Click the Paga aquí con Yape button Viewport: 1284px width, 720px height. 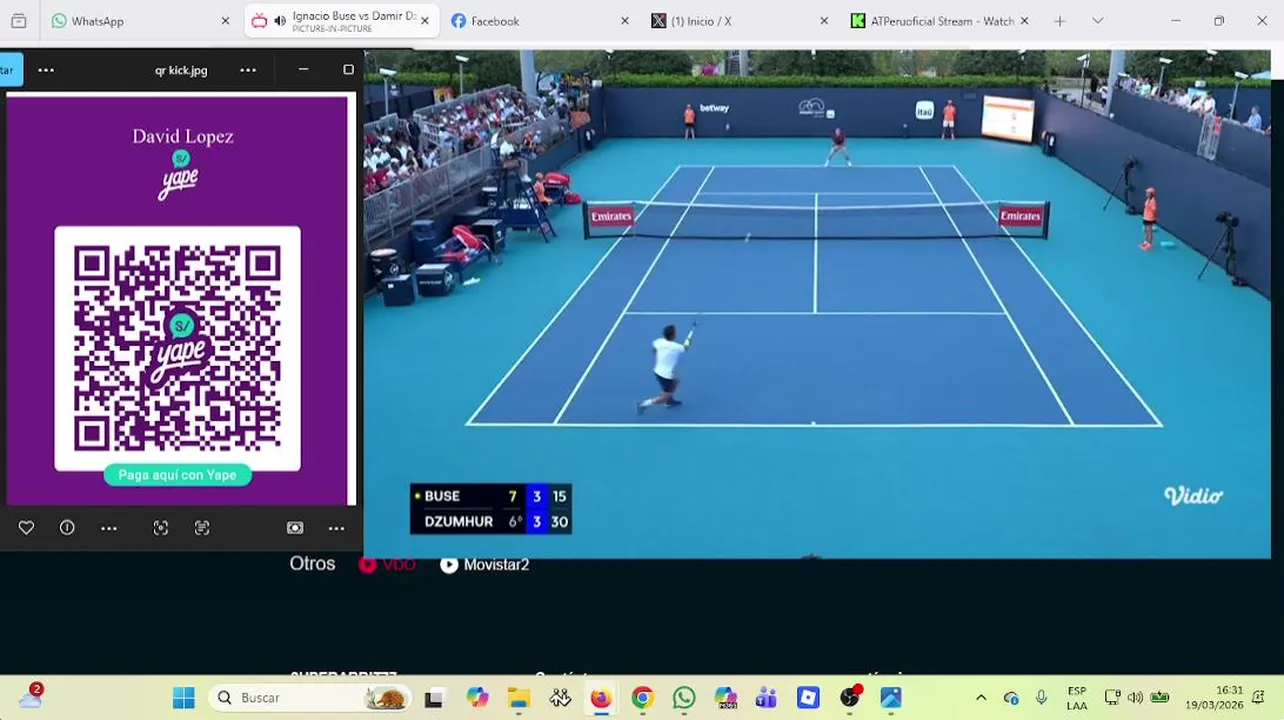(177, 475)
